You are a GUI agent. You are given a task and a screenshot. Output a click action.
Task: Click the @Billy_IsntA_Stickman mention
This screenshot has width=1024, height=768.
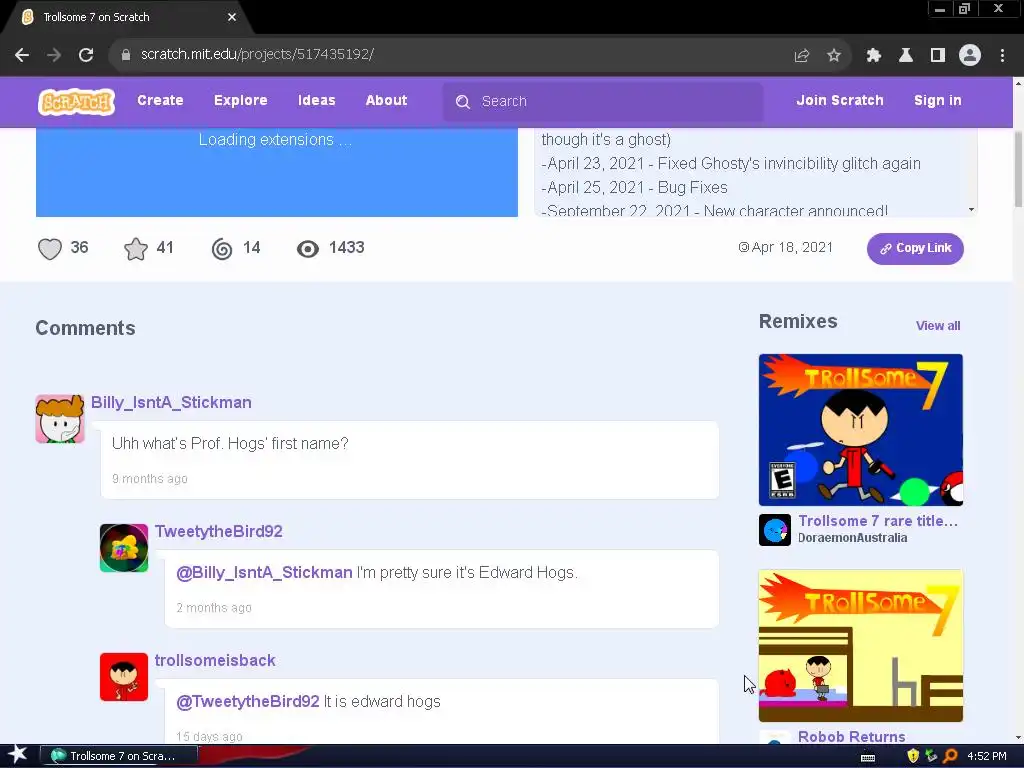click(264, 573)
